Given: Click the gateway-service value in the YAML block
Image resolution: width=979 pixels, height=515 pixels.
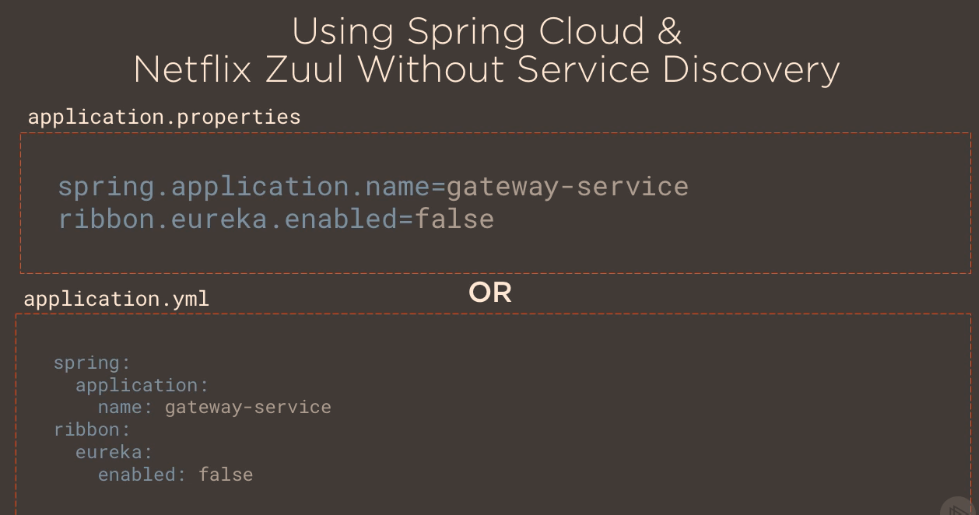Looking at the screenshot, I should coord(247,407).
